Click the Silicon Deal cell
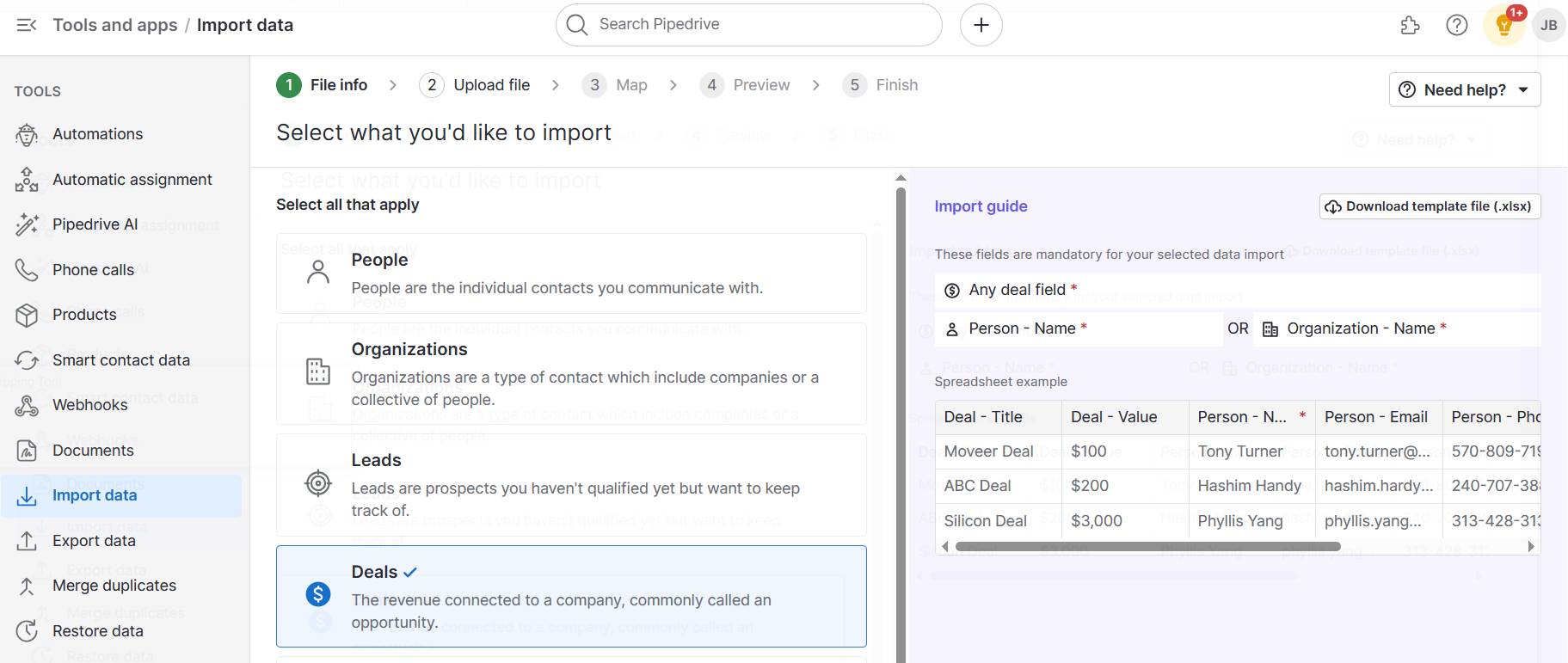 998,521
